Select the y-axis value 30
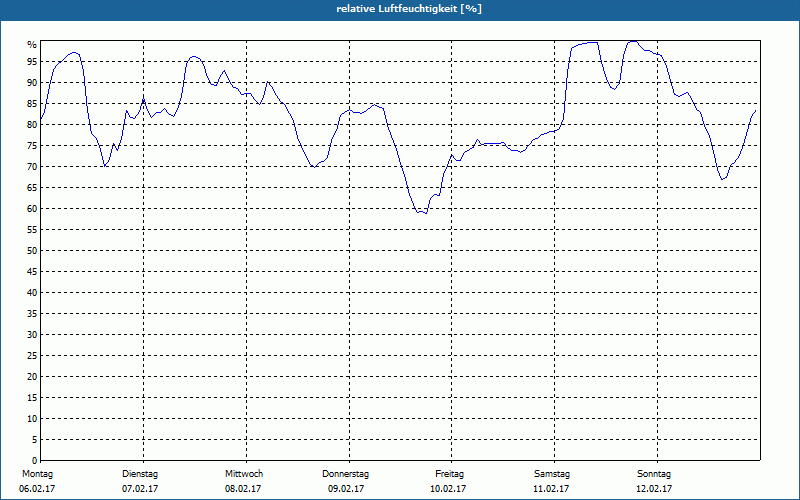The image size is (800, 500). click(x=32, y=335)
